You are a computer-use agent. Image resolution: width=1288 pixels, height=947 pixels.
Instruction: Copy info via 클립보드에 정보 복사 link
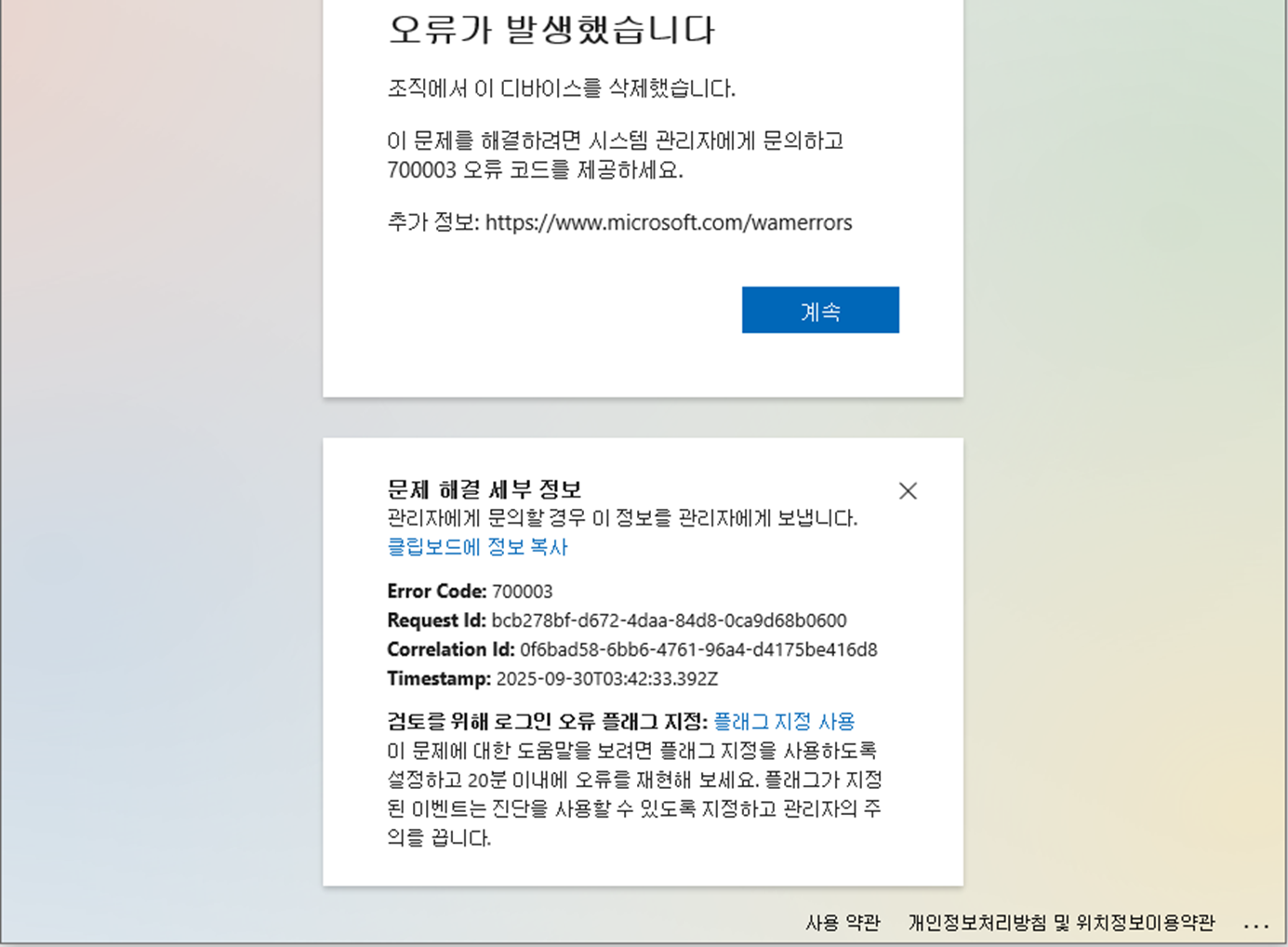click(477, 547)
